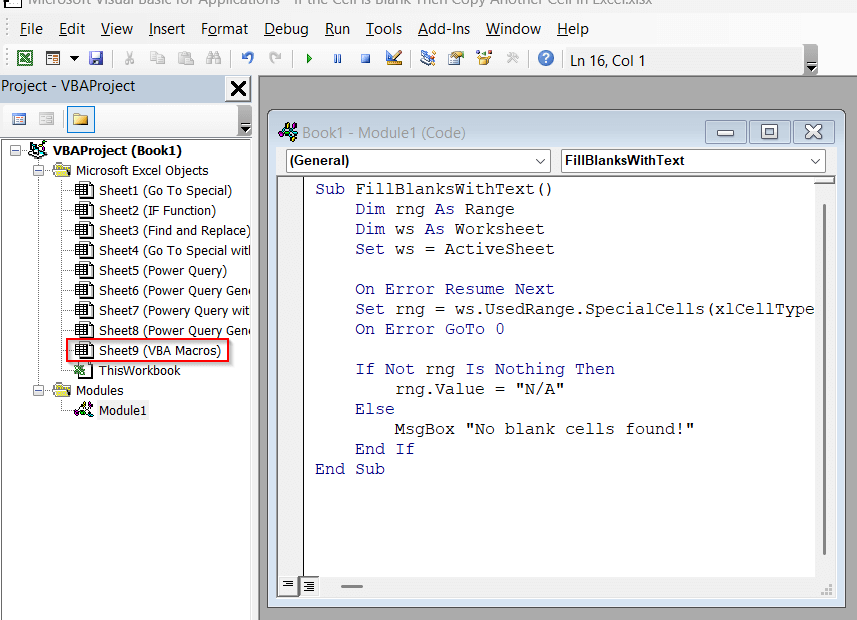Open the Debug menu
This screenshot has height=620, width=857.
pyautogui.click(x=286, y=29)
